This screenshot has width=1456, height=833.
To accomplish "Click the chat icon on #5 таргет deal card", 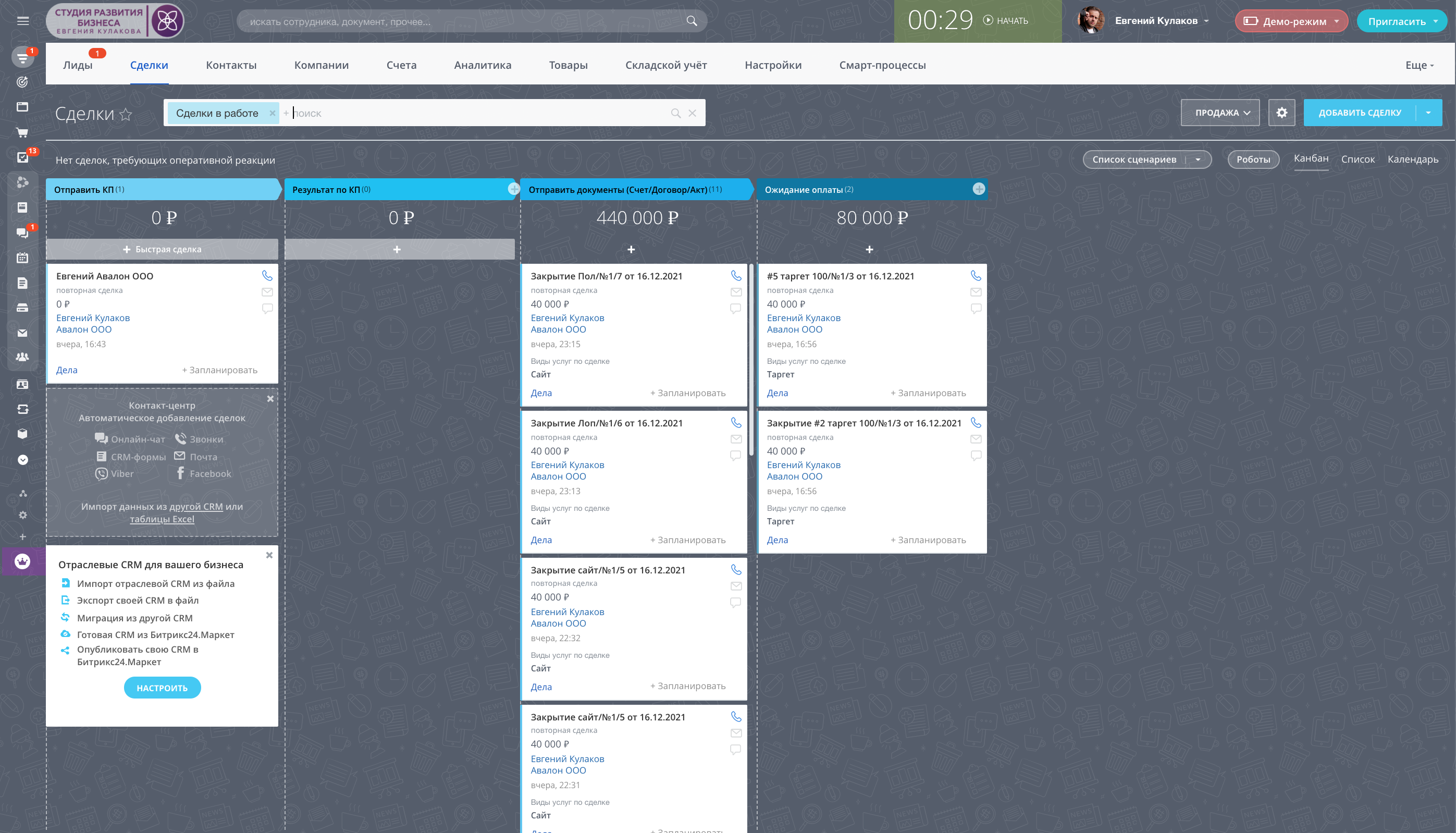I will tap(976, 309).
